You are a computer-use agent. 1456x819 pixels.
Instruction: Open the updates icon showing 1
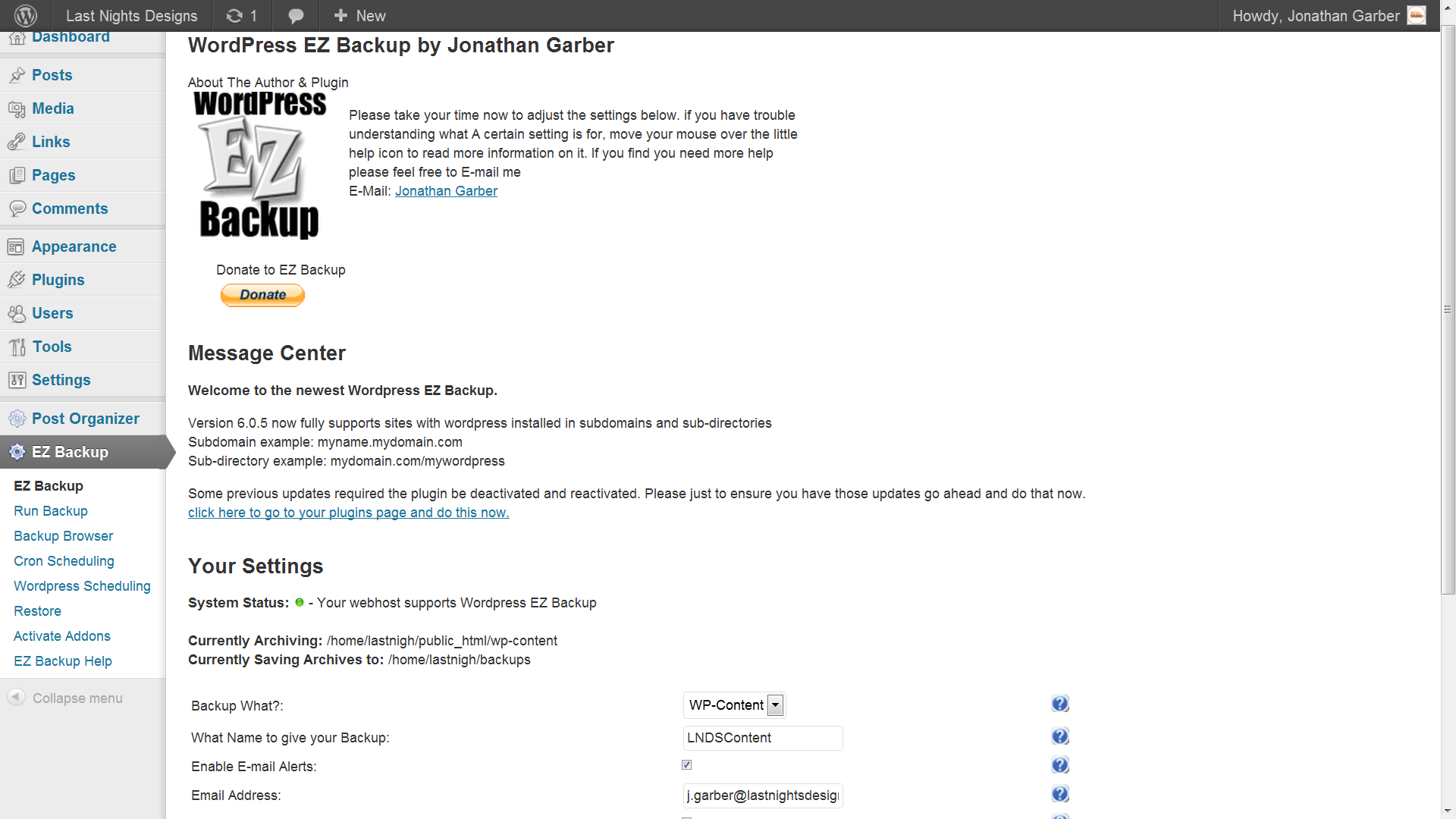[242, 15]
